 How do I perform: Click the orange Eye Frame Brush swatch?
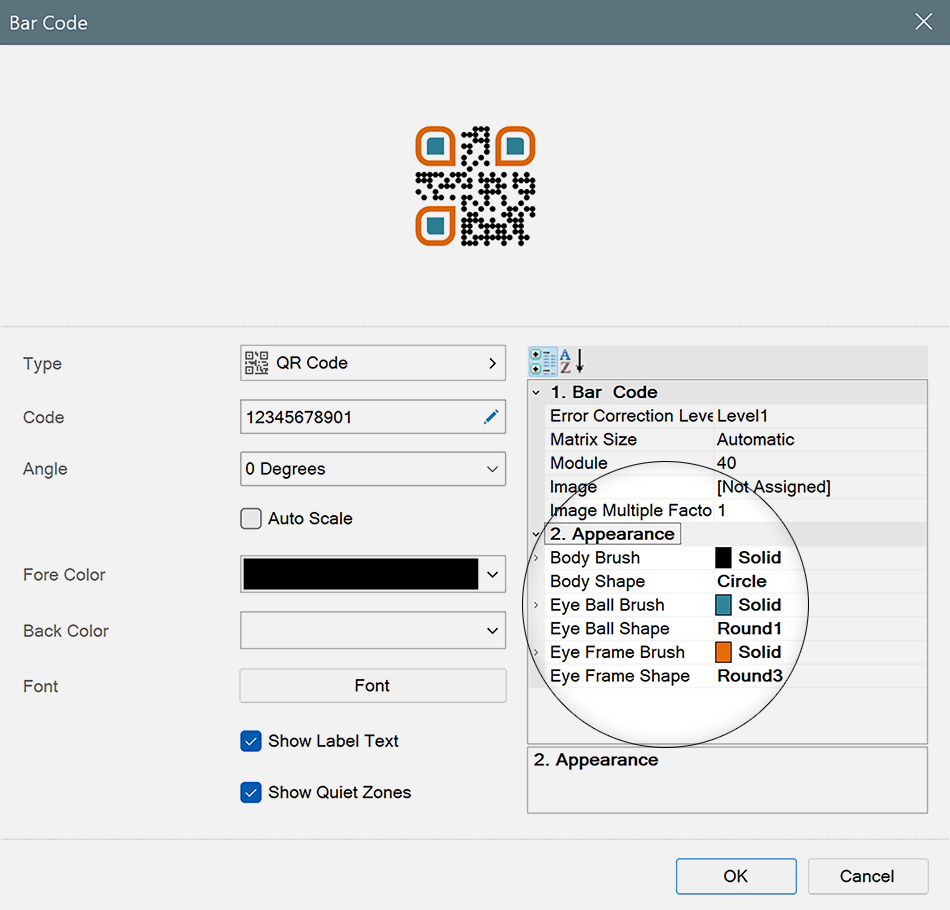coord(723,652)
